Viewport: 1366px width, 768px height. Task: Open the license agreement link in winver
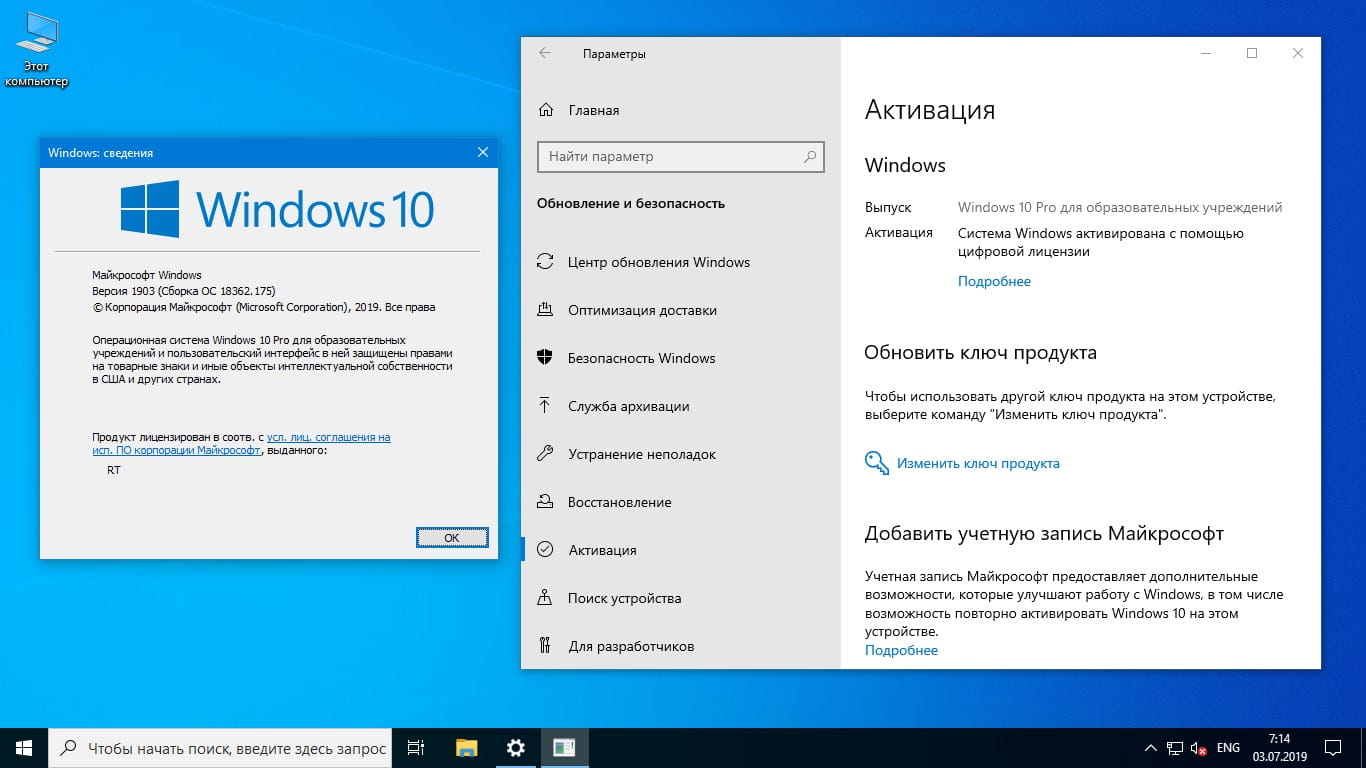328,437
